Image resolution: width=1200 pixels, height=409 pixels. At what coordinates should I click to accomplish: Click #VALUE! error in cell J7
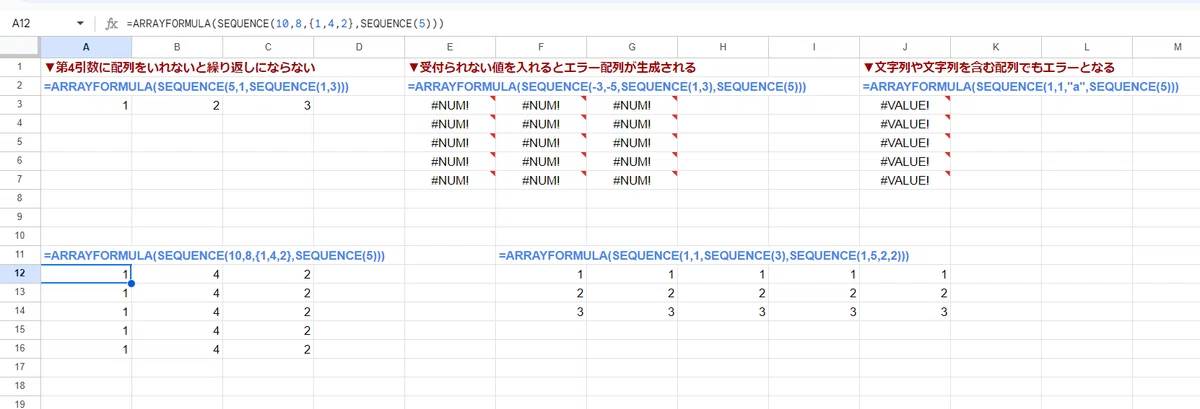(905, 180)
